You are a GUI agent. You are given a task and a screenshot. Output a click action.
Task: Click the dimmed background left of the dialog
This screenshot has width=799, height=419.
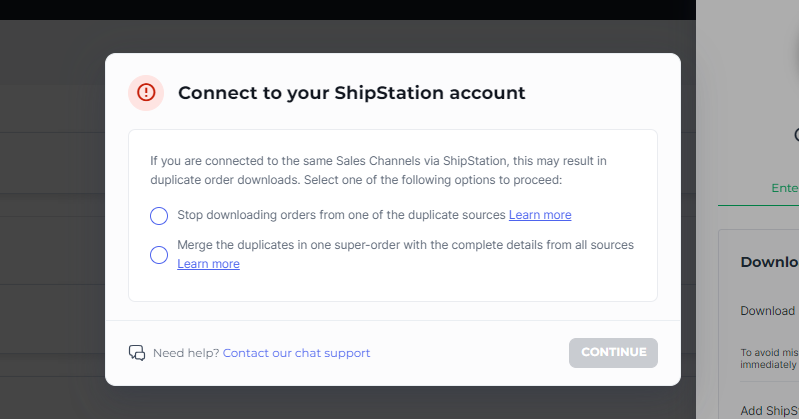tap(51, 229)
